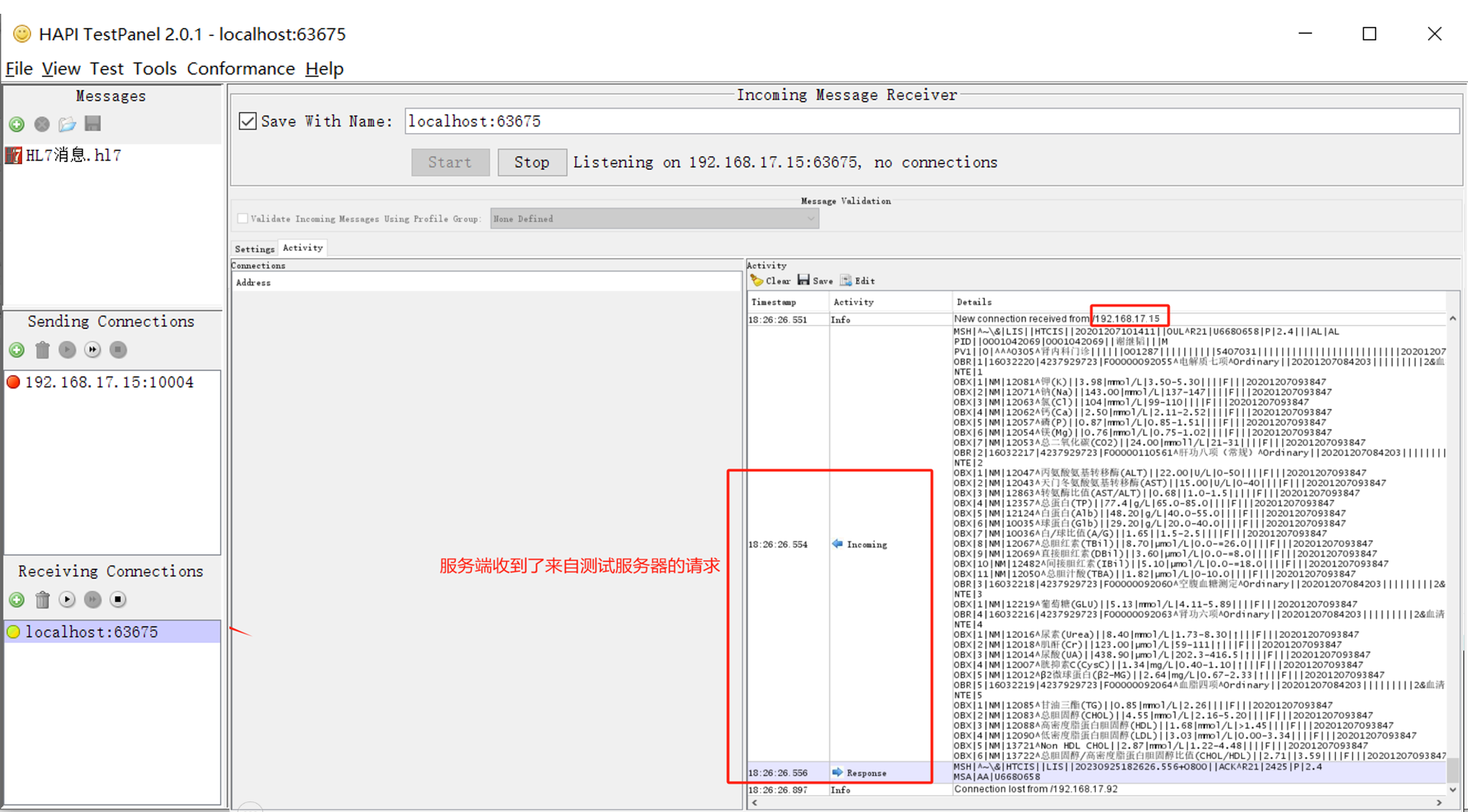Delete the selected receiving connection
Viewport: 1468px width, 812px height.
click(x=43, y=600)
